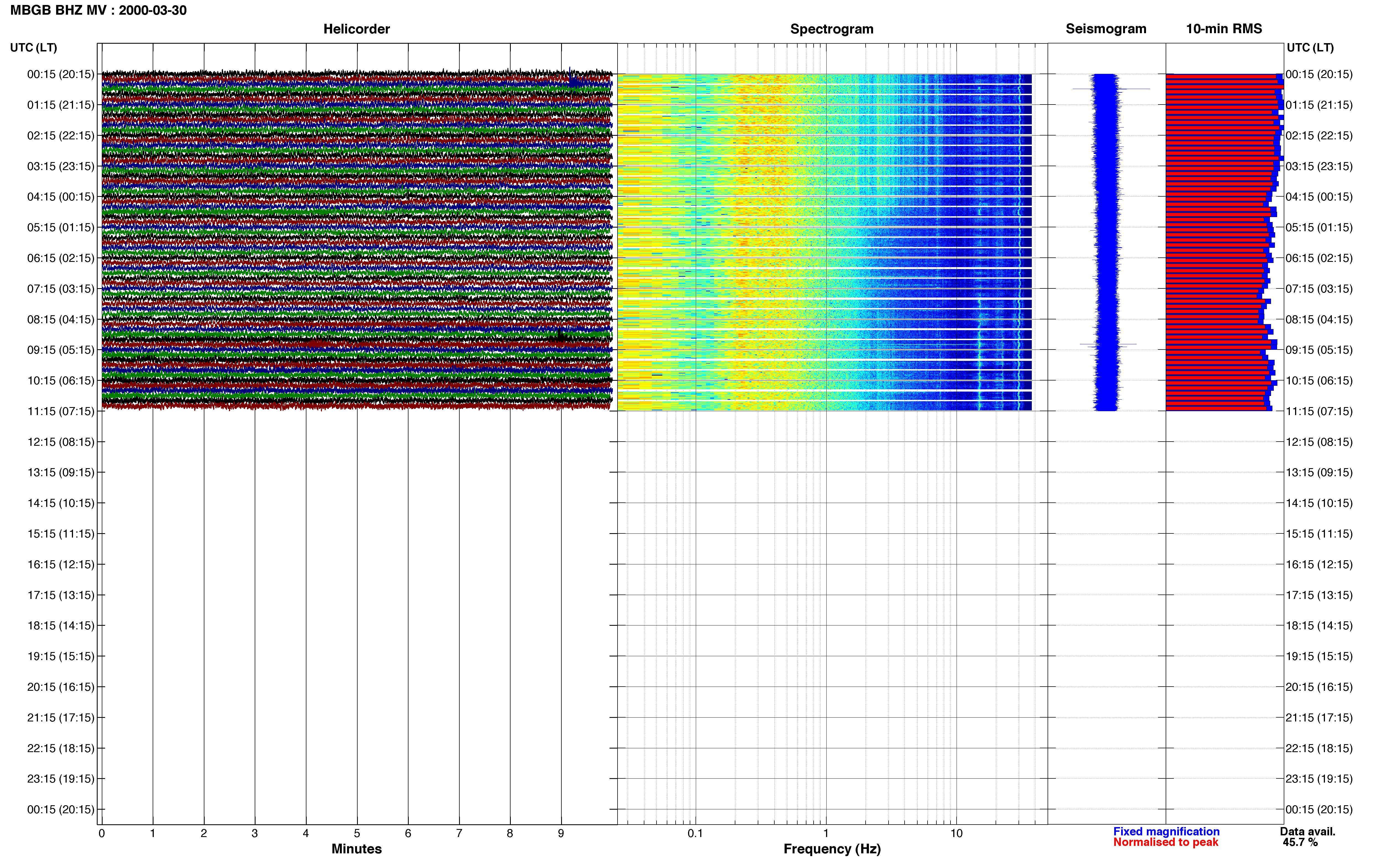Click the '20:15 (16:15)' time label beside the RMS panel

tap(1319, 687)
